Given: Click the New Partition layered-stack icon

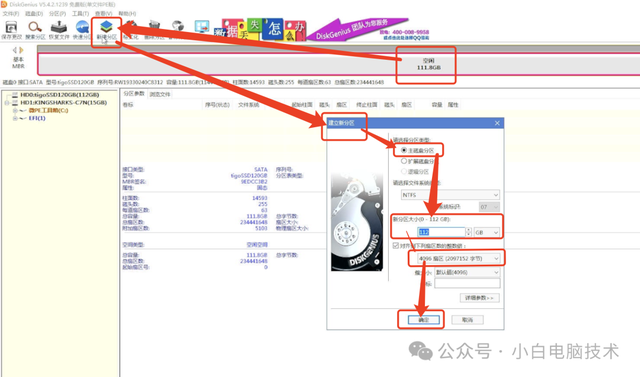Looking at the screenshot, I should (107, 27).
